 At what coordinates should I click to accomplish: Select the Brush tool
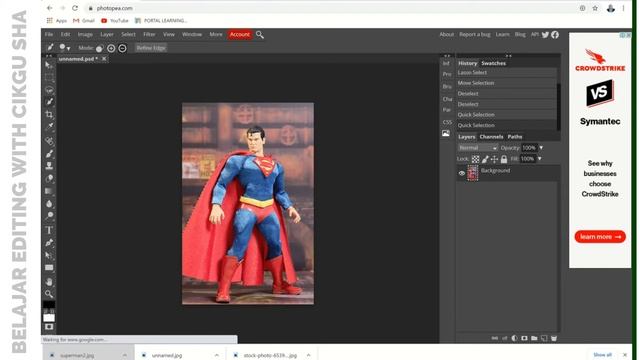pos(49,154)
